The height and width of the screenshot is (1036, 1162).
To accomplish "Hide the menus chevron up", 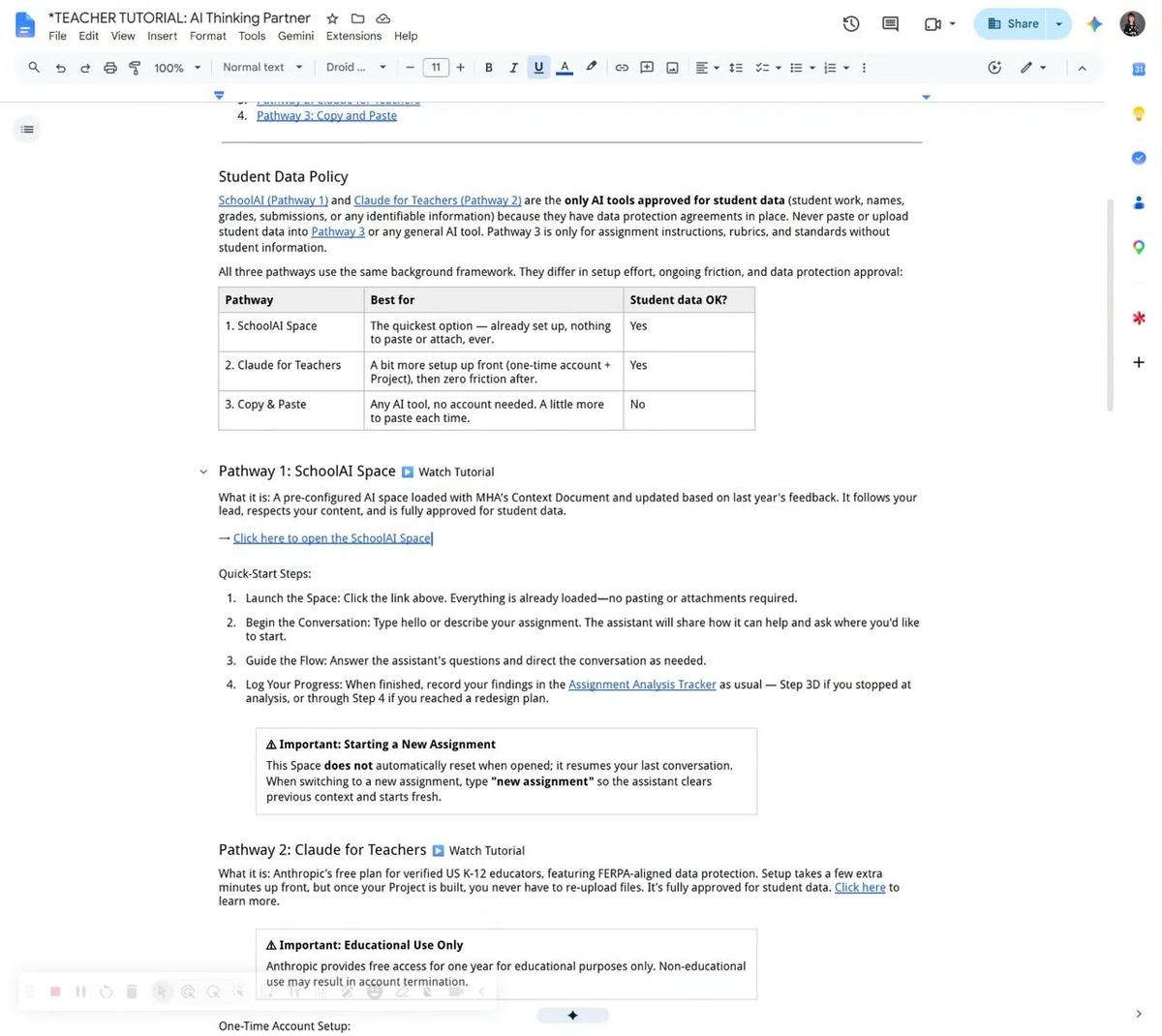I will [x=1082, y=68].
